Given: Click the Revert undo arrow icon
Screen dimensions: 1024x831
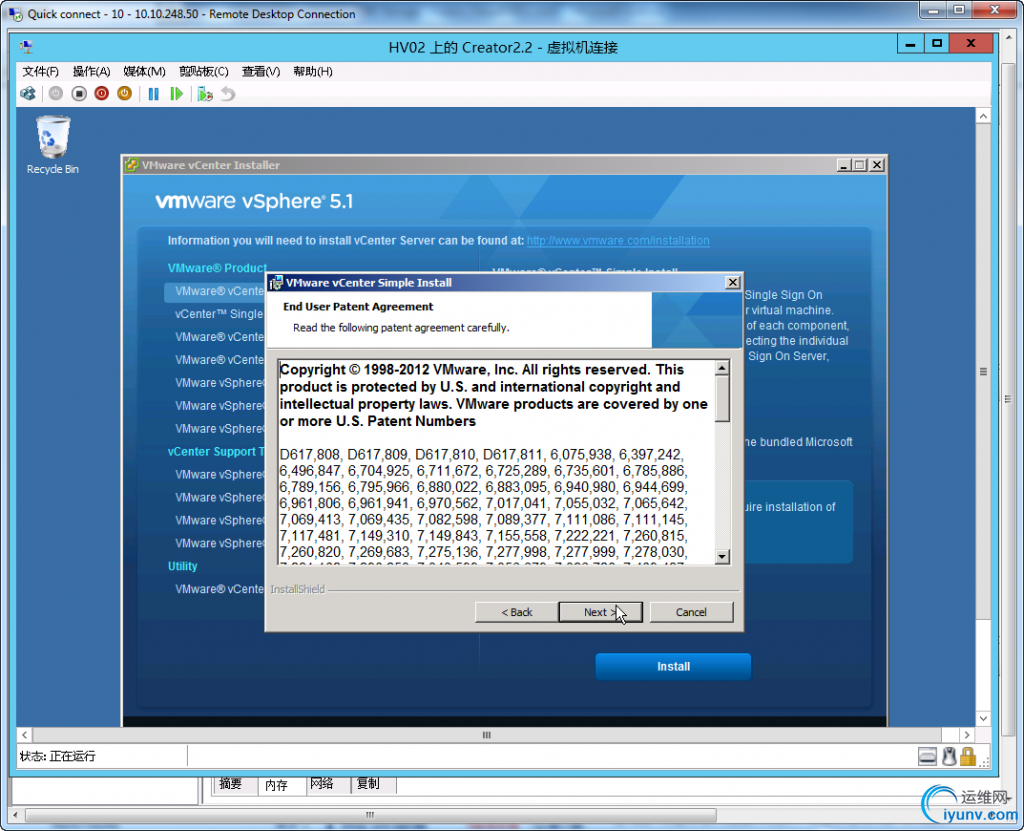Looking at the screenshot, I should coord(227,93).
